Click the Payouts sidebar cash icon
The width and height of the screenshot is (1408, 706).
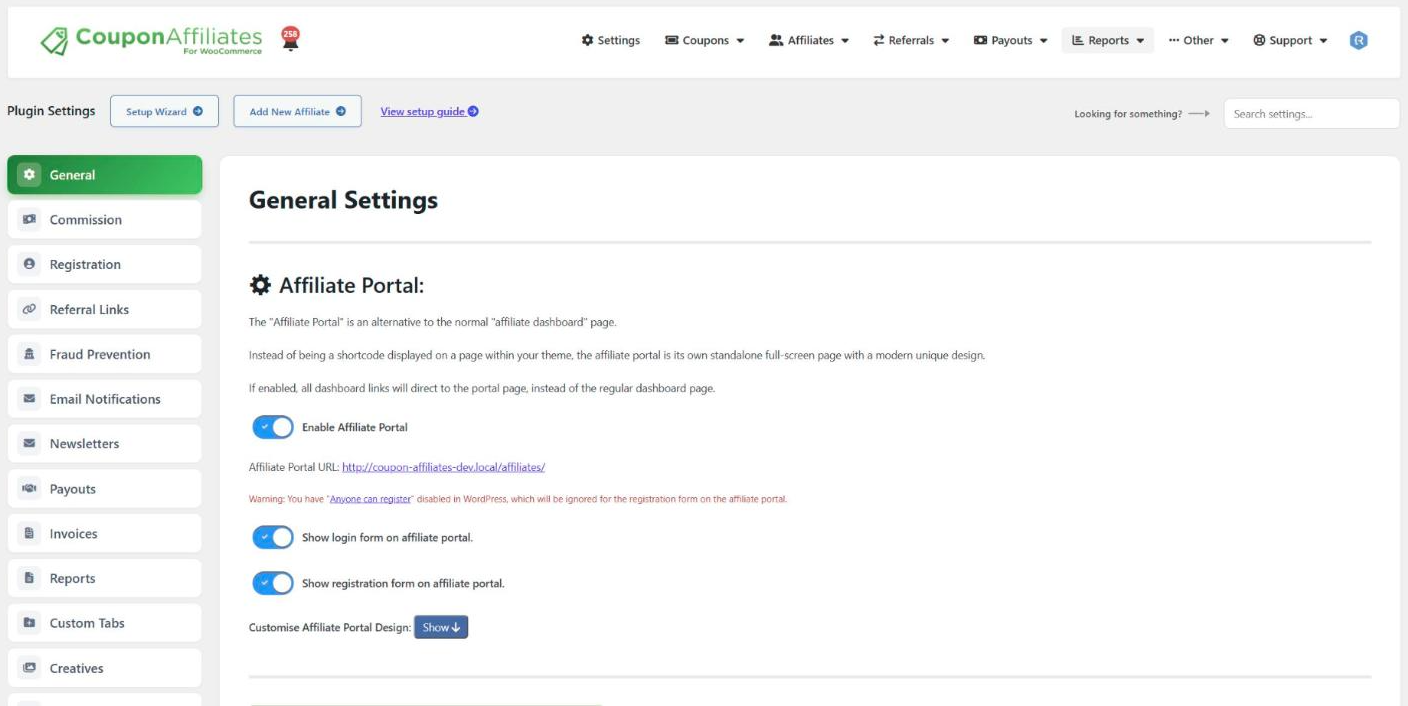[29, 488]
